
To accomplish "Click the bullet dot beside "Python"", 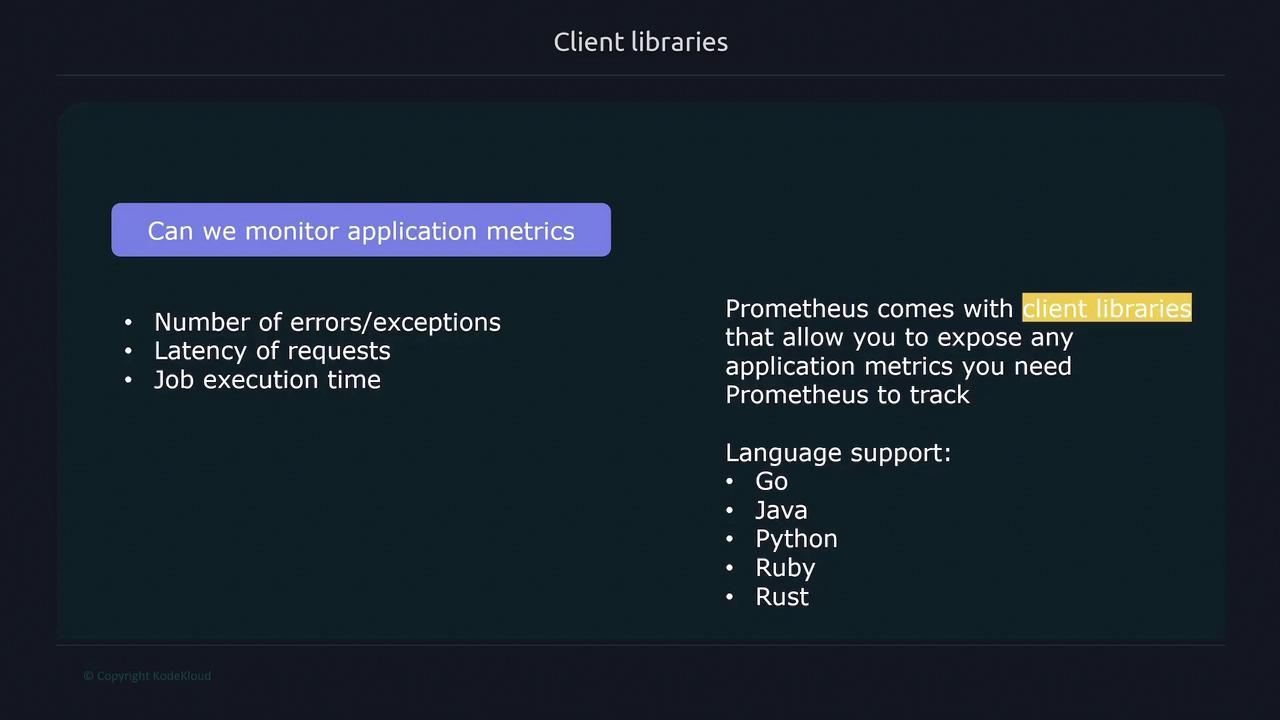I will (x=730, y=540).
